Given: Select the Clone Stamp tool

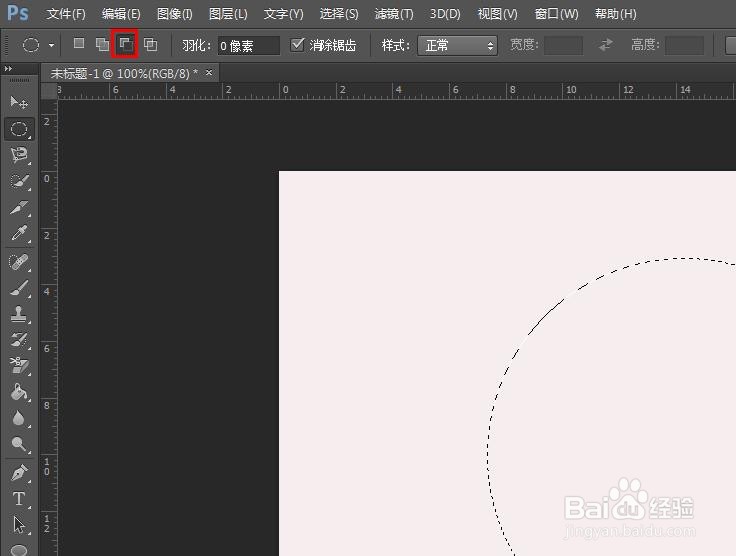Looking at the screenshot, I should click(19, 314).
